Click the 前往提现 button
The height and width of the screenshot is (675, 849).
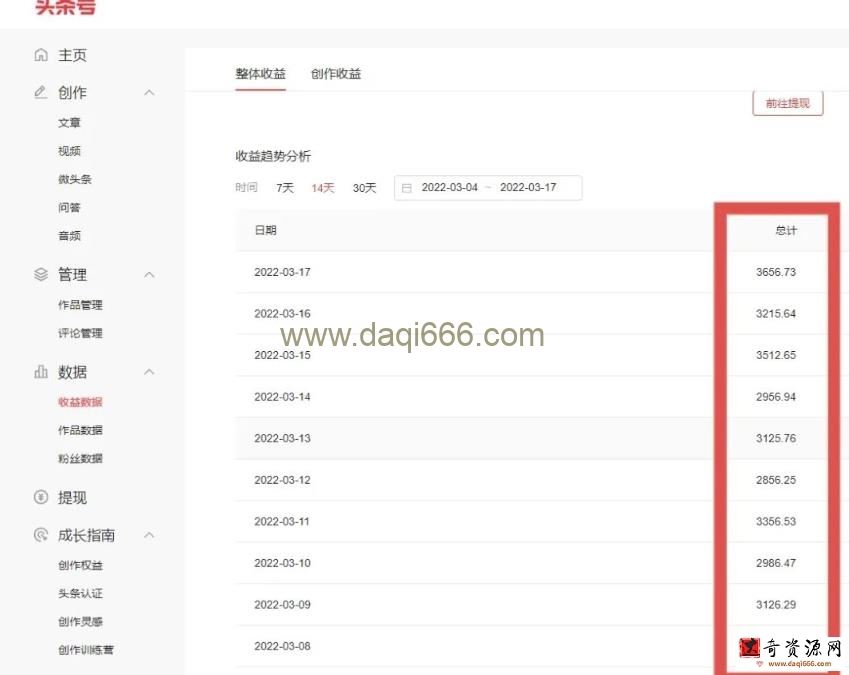pos(788,103)
